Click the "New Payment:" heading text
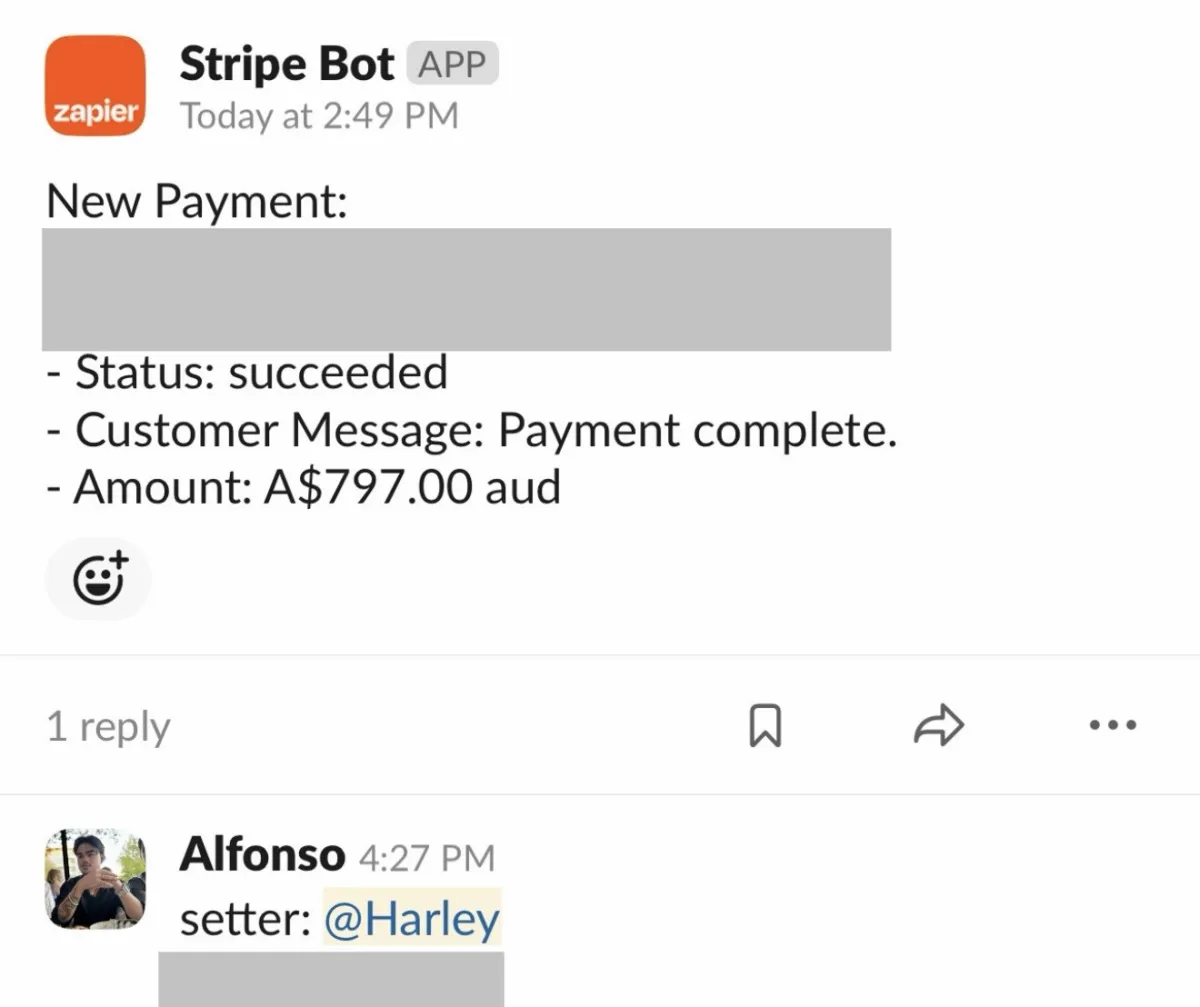This screenshot has width=1200, height=1007. 197,201
